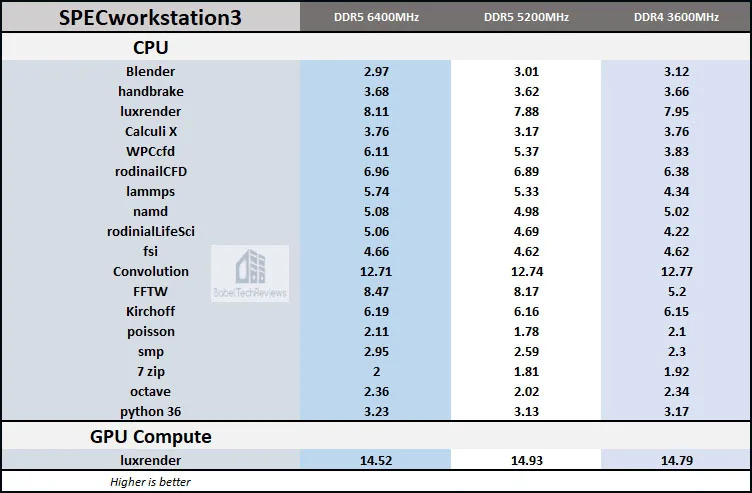Click poisson value 1.78
Image resolution: width=752 pixels, height=493 pixels.
pyautogui.click(x=527, y=331)
